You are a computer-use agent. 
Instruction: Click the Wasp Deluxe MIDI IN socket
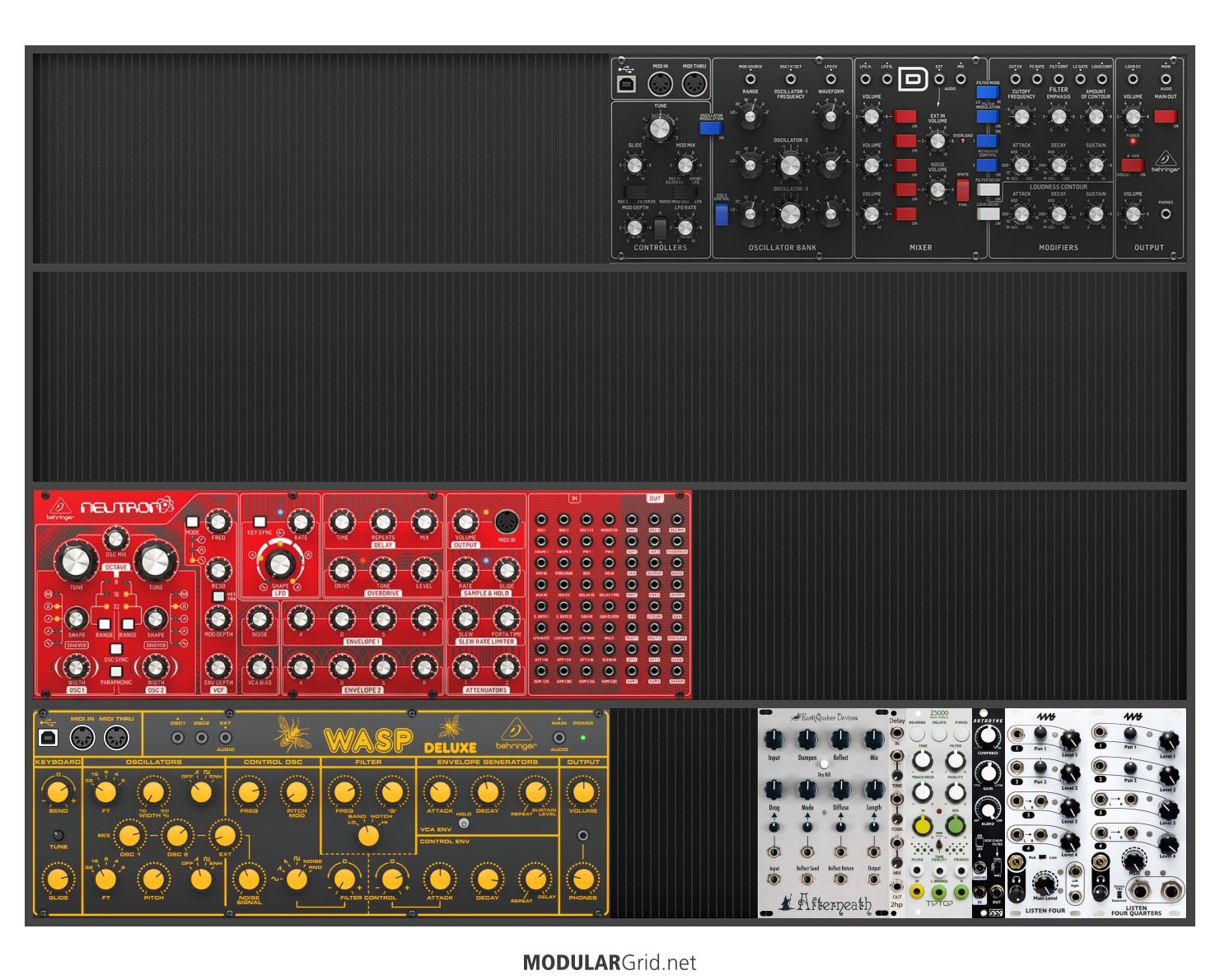[82, 738]
